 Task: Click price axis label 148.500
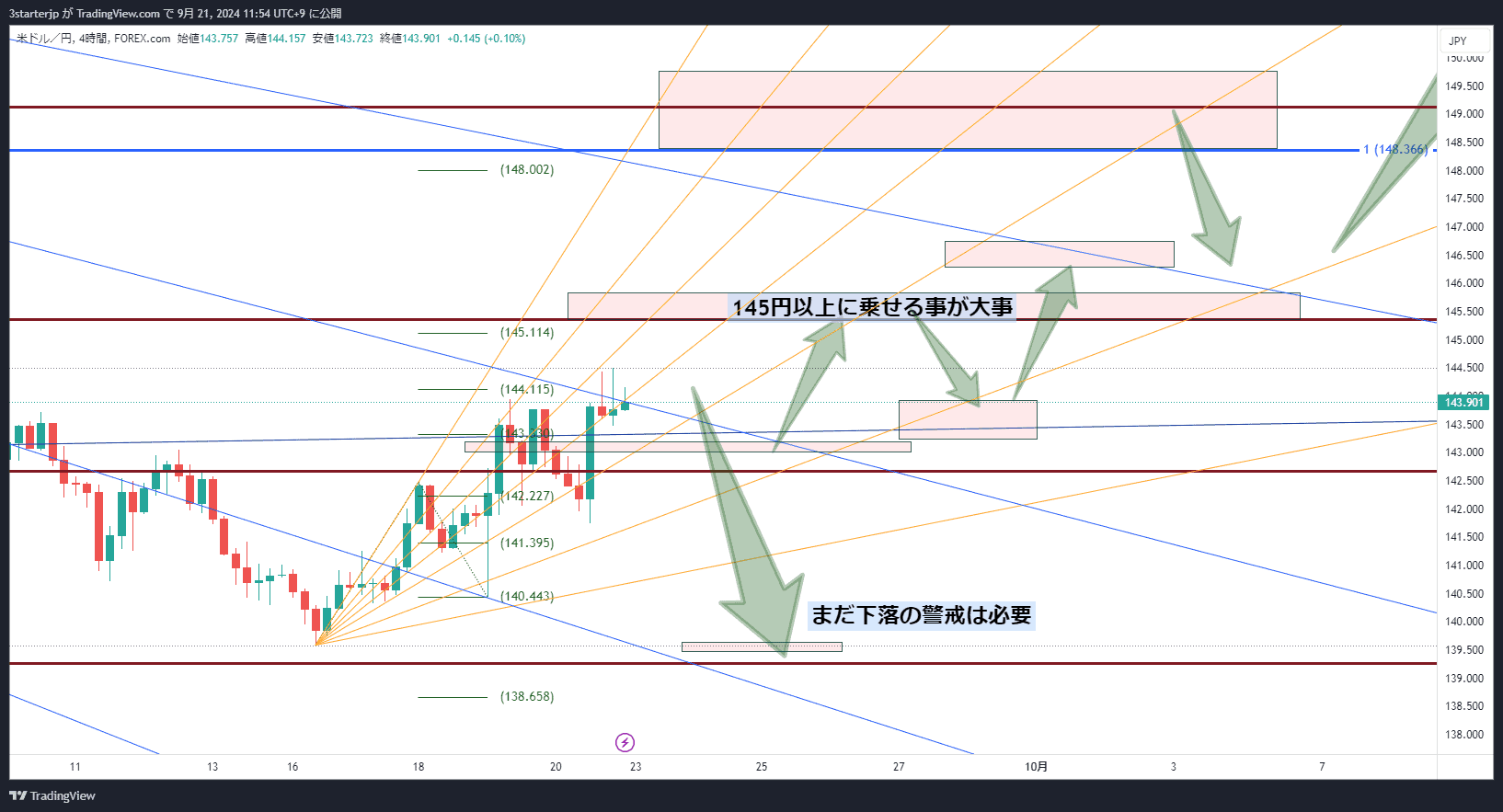point(1464,143)
